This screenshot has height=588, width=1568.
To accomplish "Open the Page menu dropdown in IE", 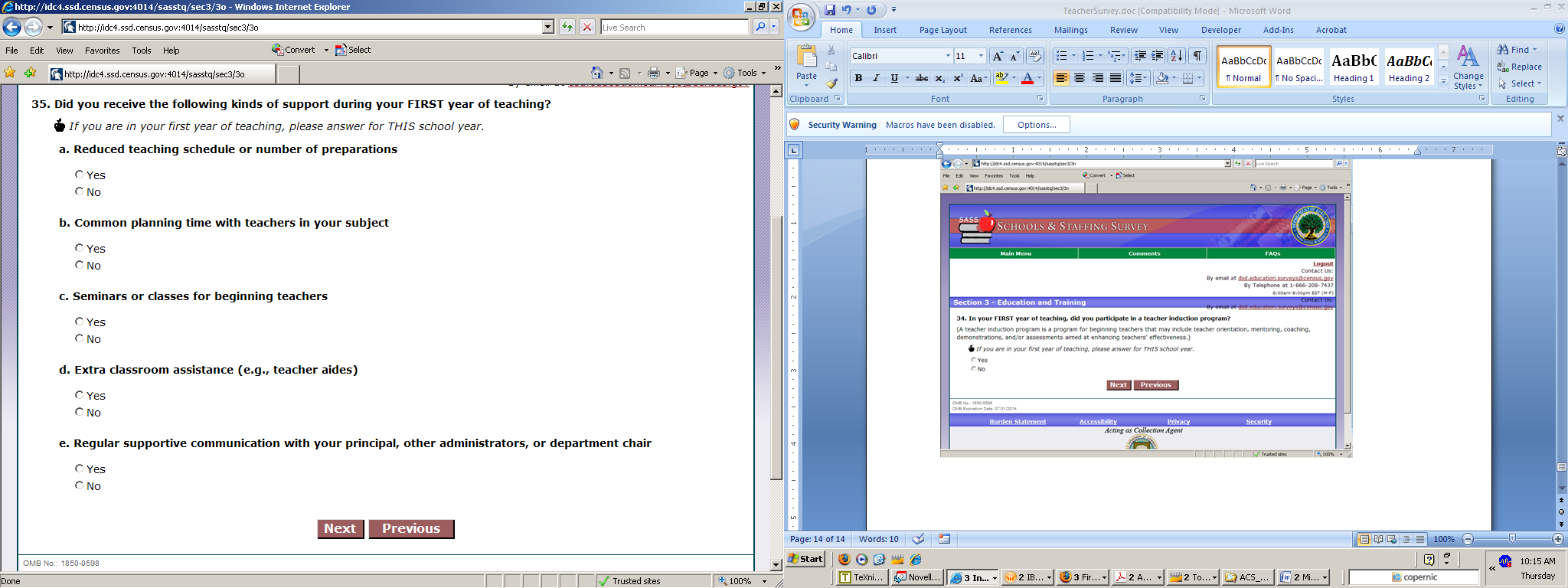I will tap(715, 73).
